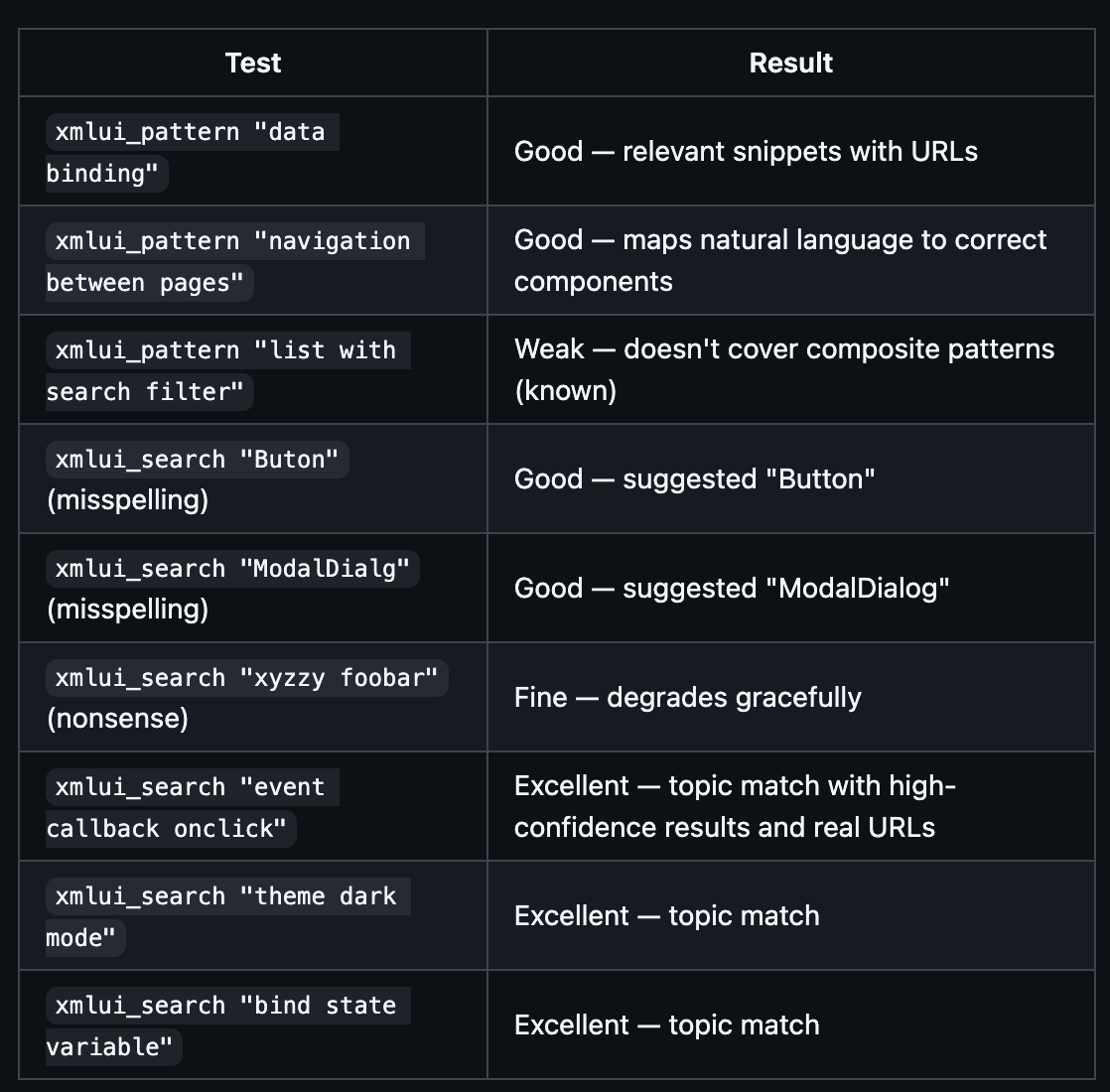Select the xmlui_pattern "data binding" code cell
This screenshot has width=1110, height=1092.
pos(190,133)
